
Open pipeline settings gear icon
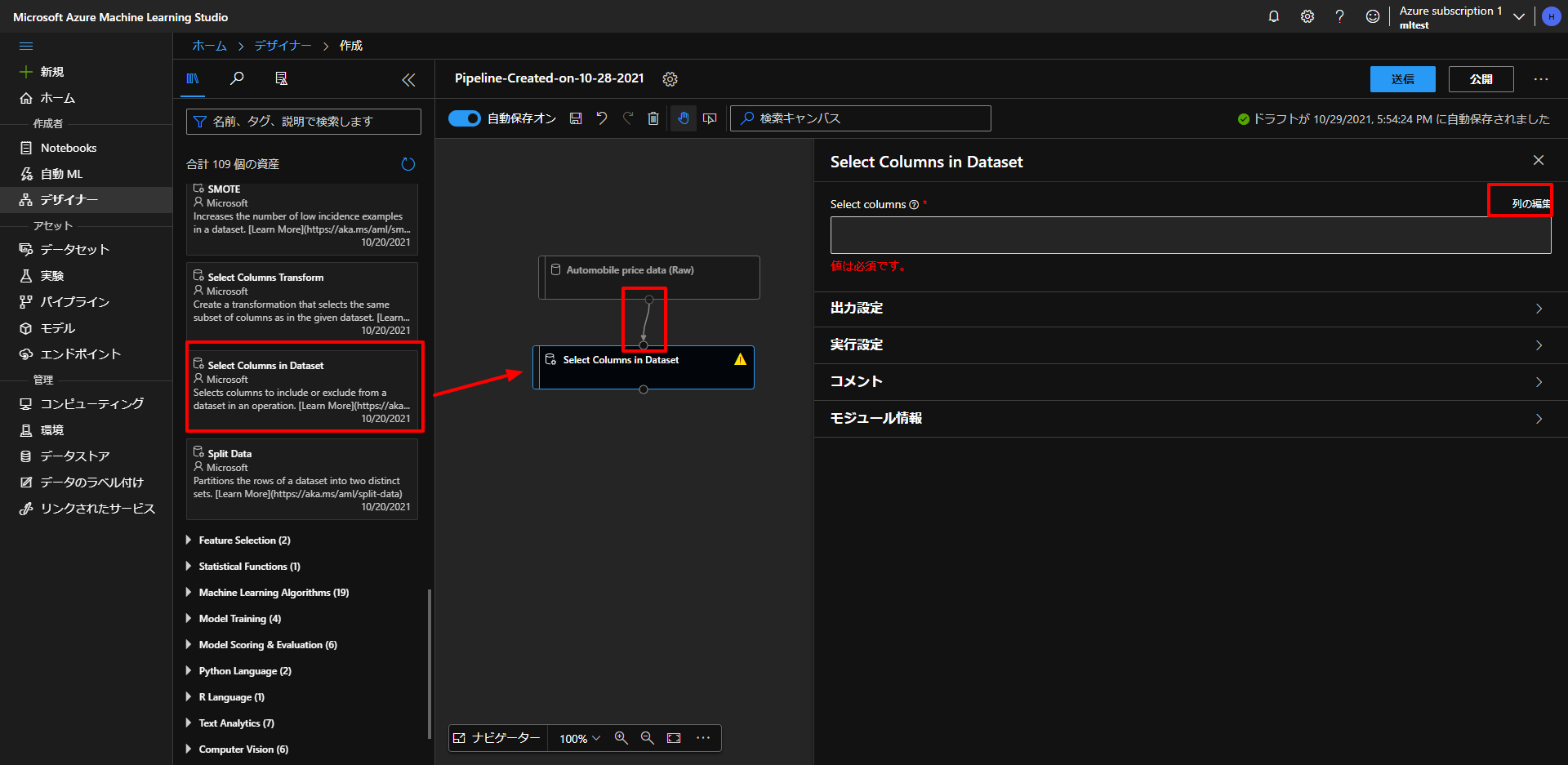(670, 79)
